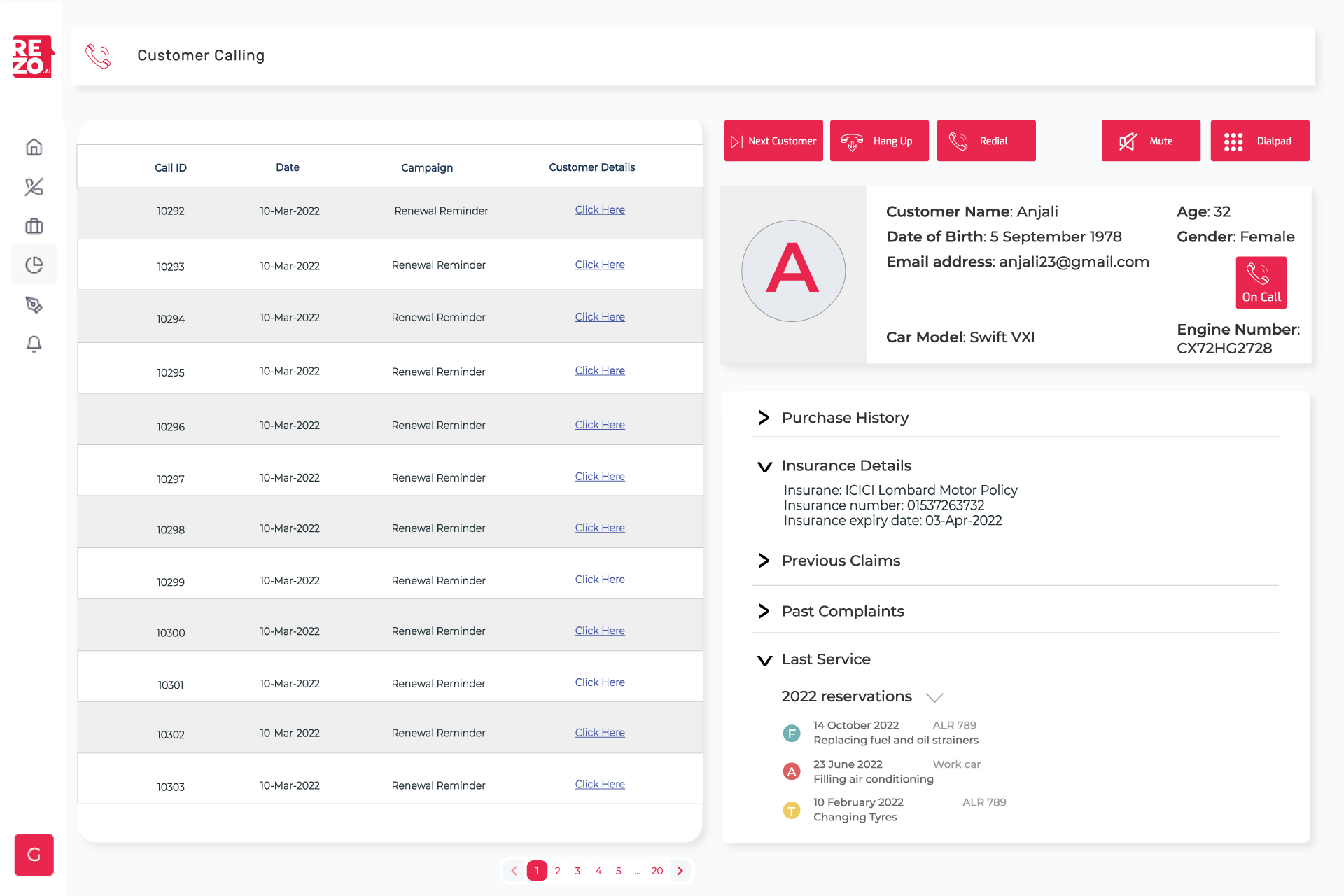This screenshot has width=1344, height=896.
Task: Select the call icon in the sidebar
Action: (x=34, y=187)
